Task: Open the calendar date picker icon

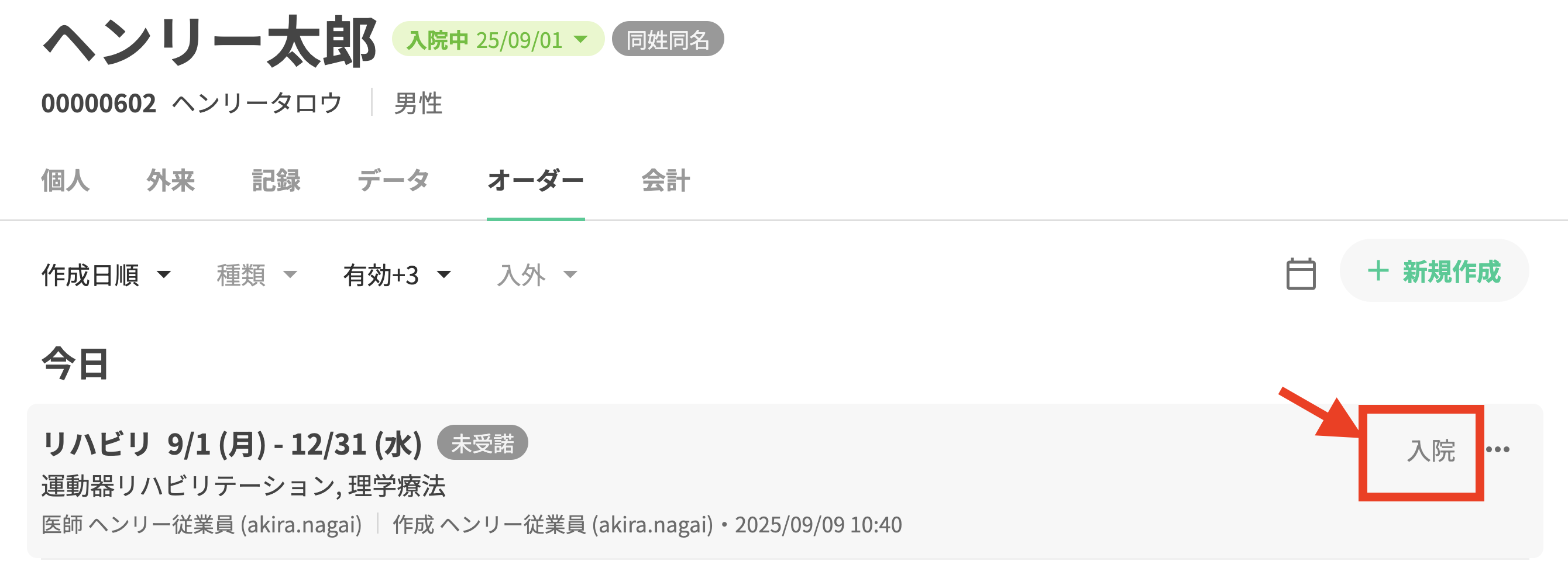Action: pyautogui.click(x=1300, y=274)
